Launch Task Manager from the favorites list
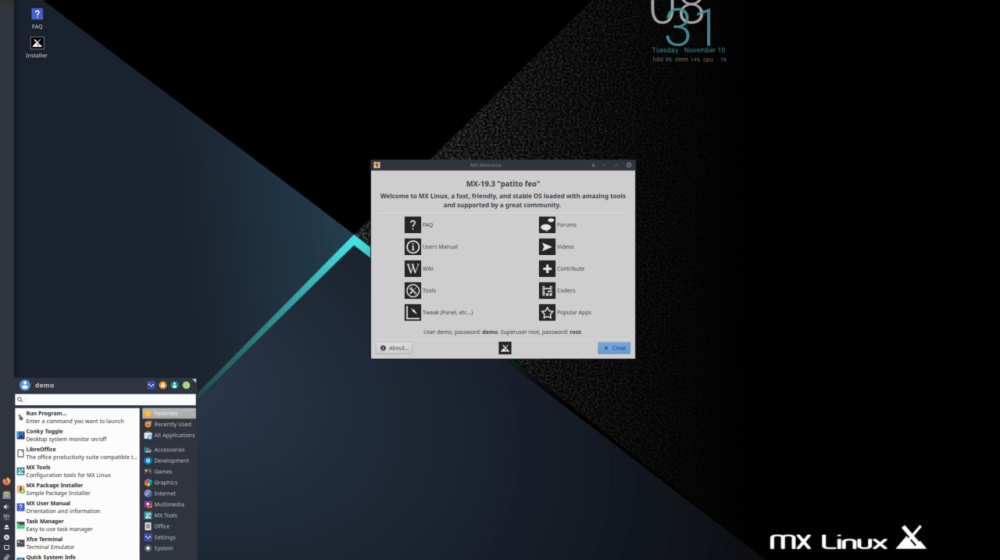The height and width of the screenshot is (560, 1000). (x=77, y=525)
